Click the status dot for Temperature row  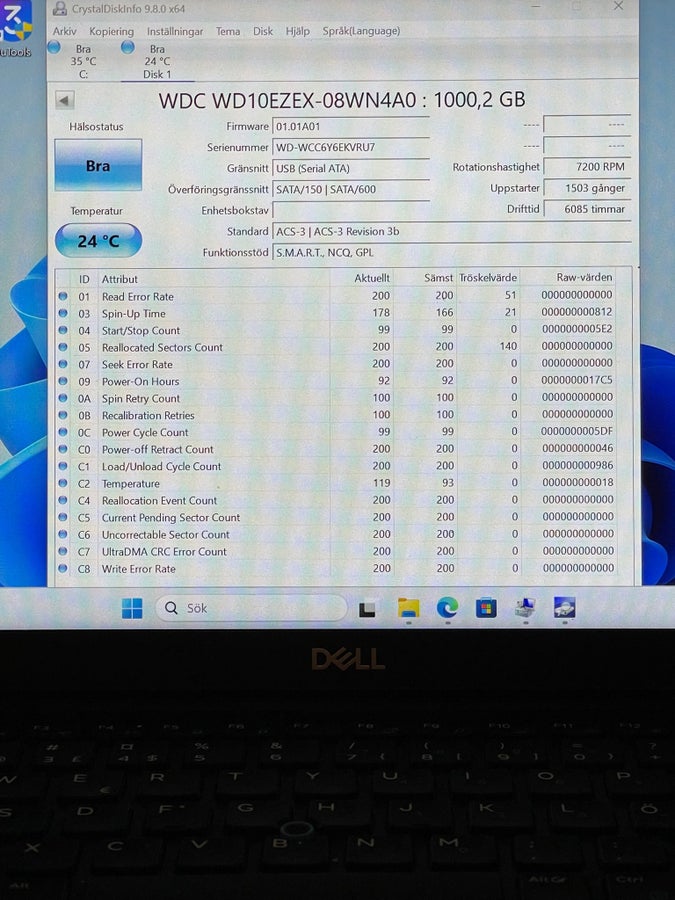coord(63,483)
